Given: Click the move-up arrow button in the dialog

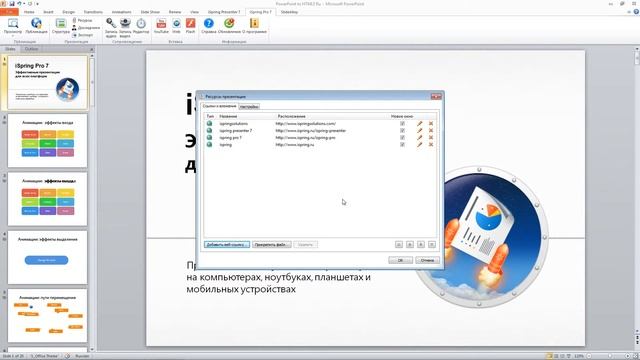Looking at the screenshot, I should 410,244.
